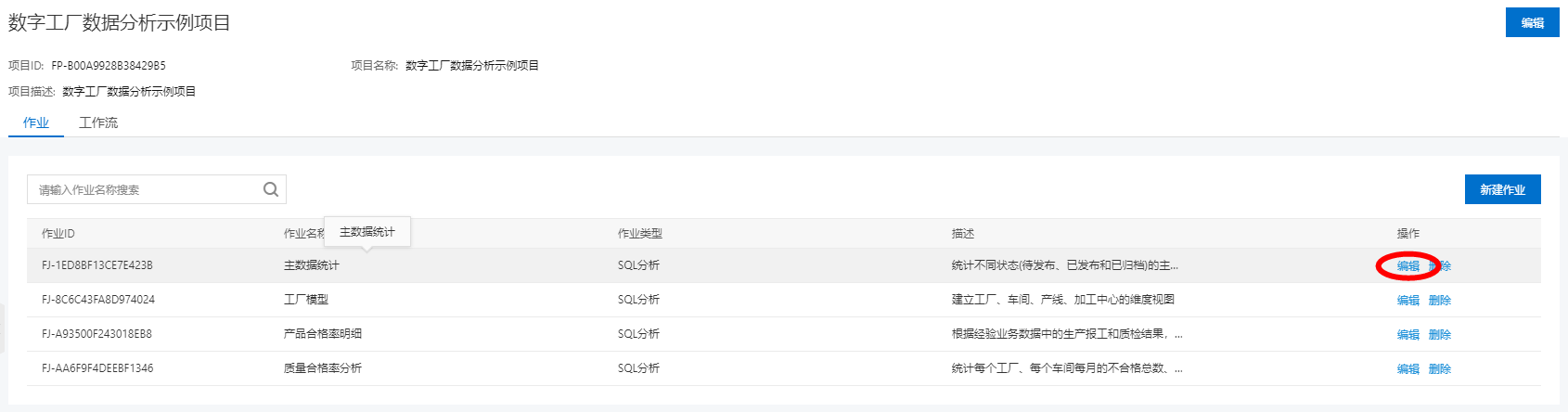This screenshot has height=412, width=1568.
Task: Delete the 工厂模型 job
Action: click(1440, 301)
